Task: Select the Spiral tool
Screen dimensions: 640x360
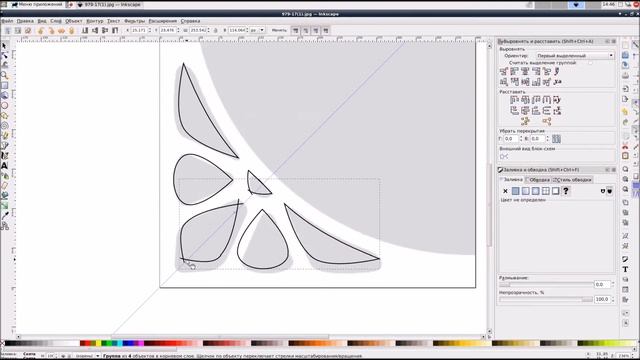Action: [4, 125]
